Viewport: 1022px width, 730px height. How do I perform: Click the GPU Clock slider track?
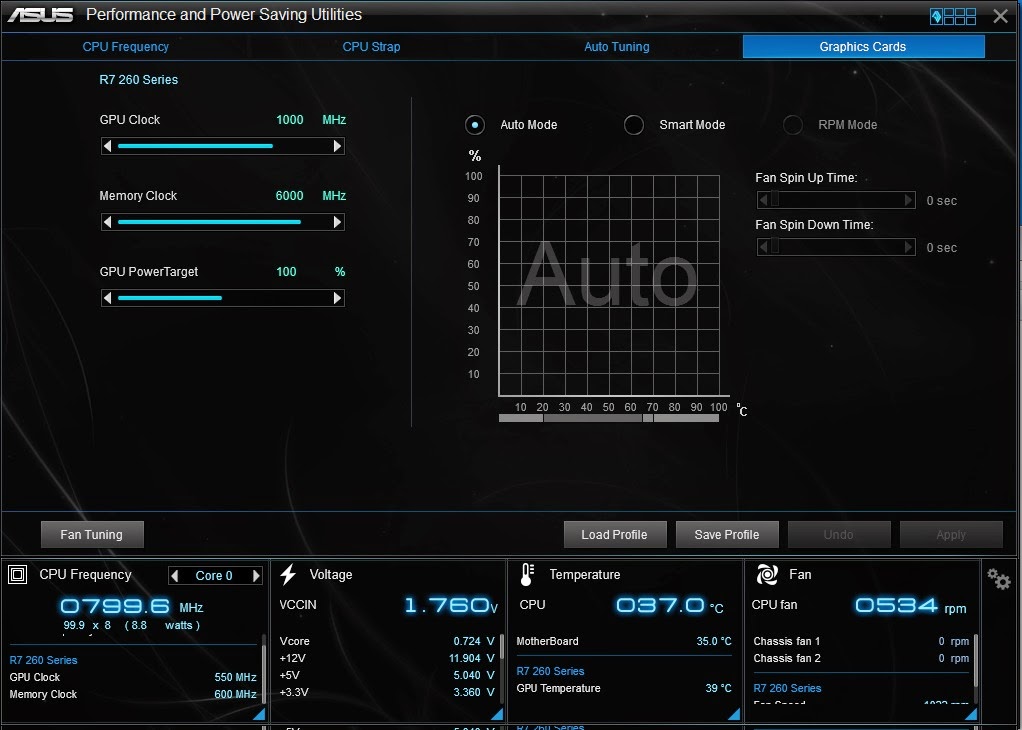click(223, 146)
